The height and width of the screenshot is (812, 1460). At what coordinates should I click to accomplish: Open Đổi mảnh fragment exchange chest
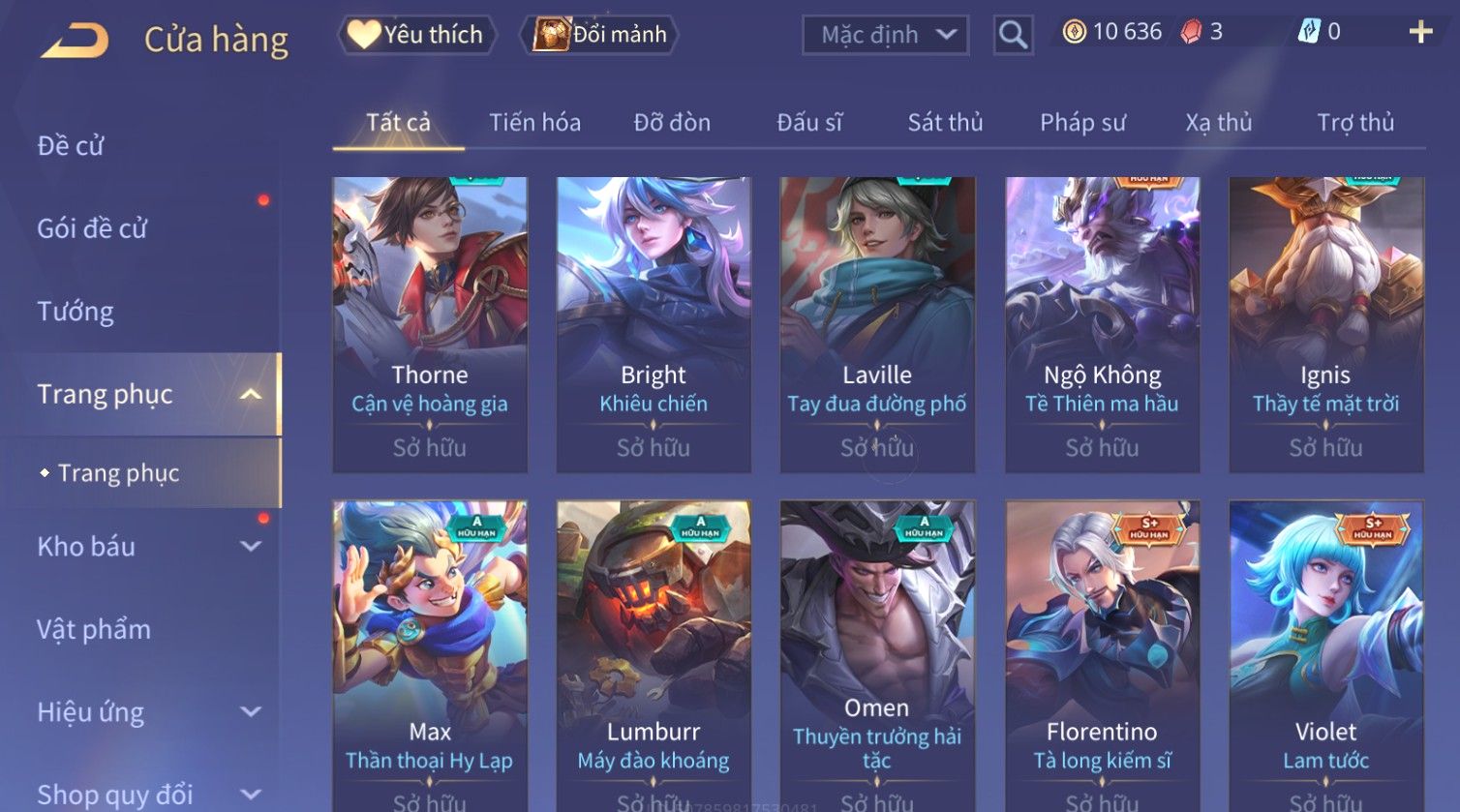[x=599, y=35]
